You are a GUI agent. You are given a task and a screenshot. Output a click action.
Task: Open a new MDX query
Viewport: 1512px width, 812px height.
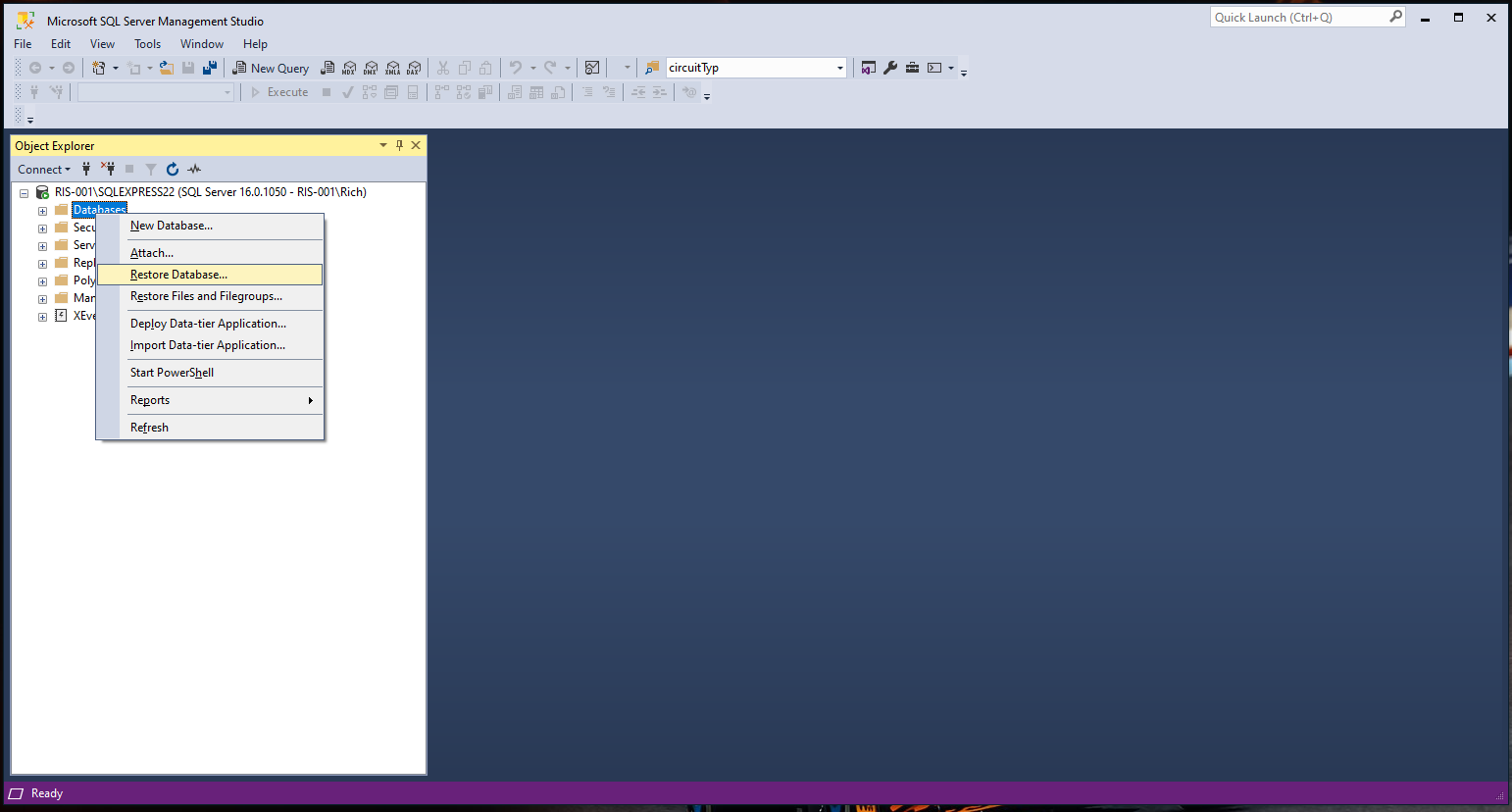tap(349, 69)
